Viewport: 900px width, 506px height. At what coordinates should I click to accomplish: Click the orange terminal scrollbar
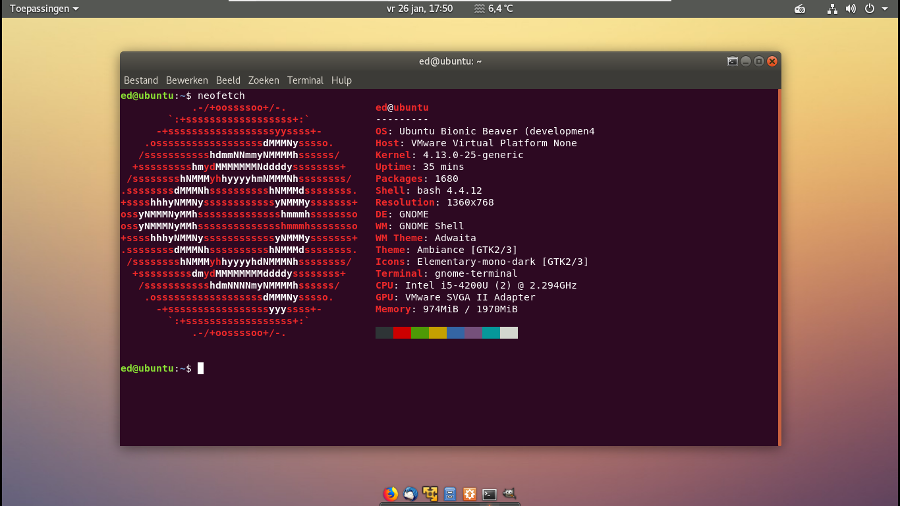click(779, 267)
